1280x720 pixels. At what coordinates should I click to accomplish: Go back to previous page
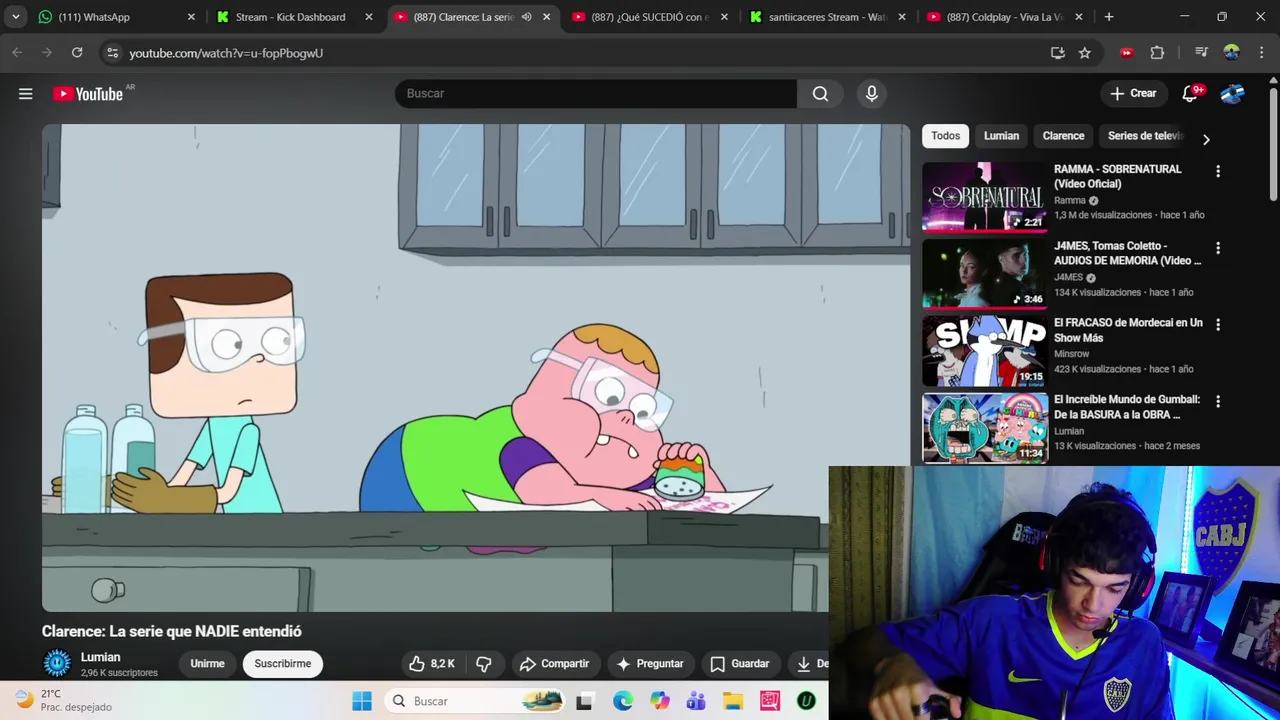[x=17, y=53]
